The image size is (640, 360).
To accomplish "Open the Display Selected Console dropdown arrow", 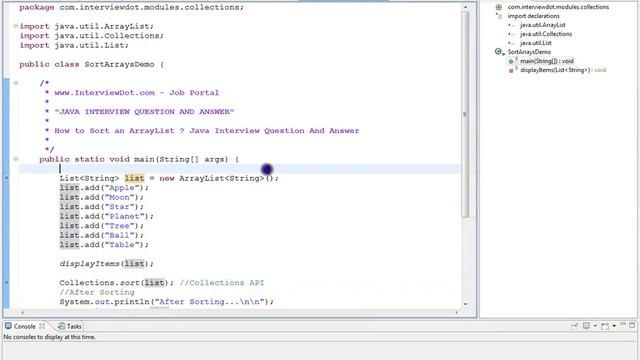I will pyautogui.click(x=595, y=326).
